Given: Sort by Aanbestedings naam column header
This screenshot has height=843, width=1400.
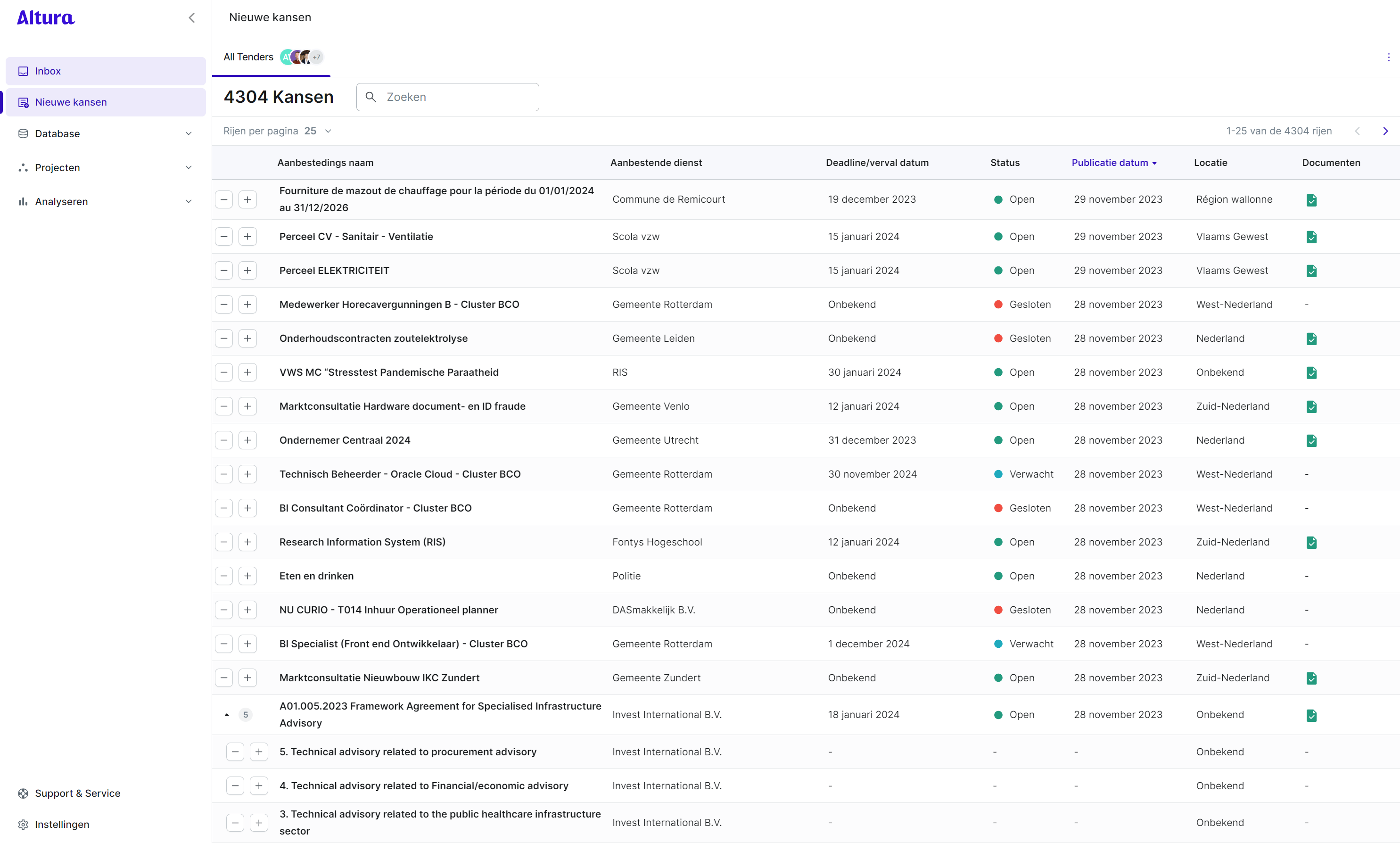Looking at the screenshot, I should point(325,163).
